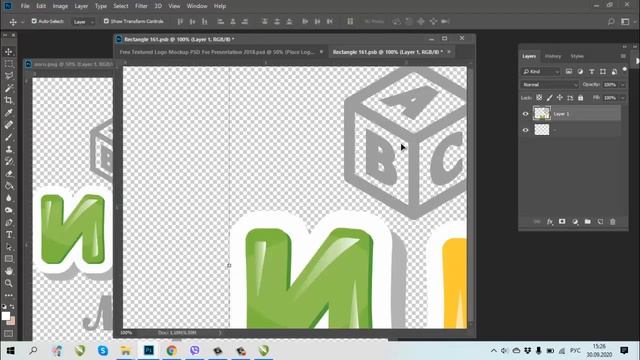Select the Dodge tool
Viewport: 640px width, 360px height.
coord(9,210)
